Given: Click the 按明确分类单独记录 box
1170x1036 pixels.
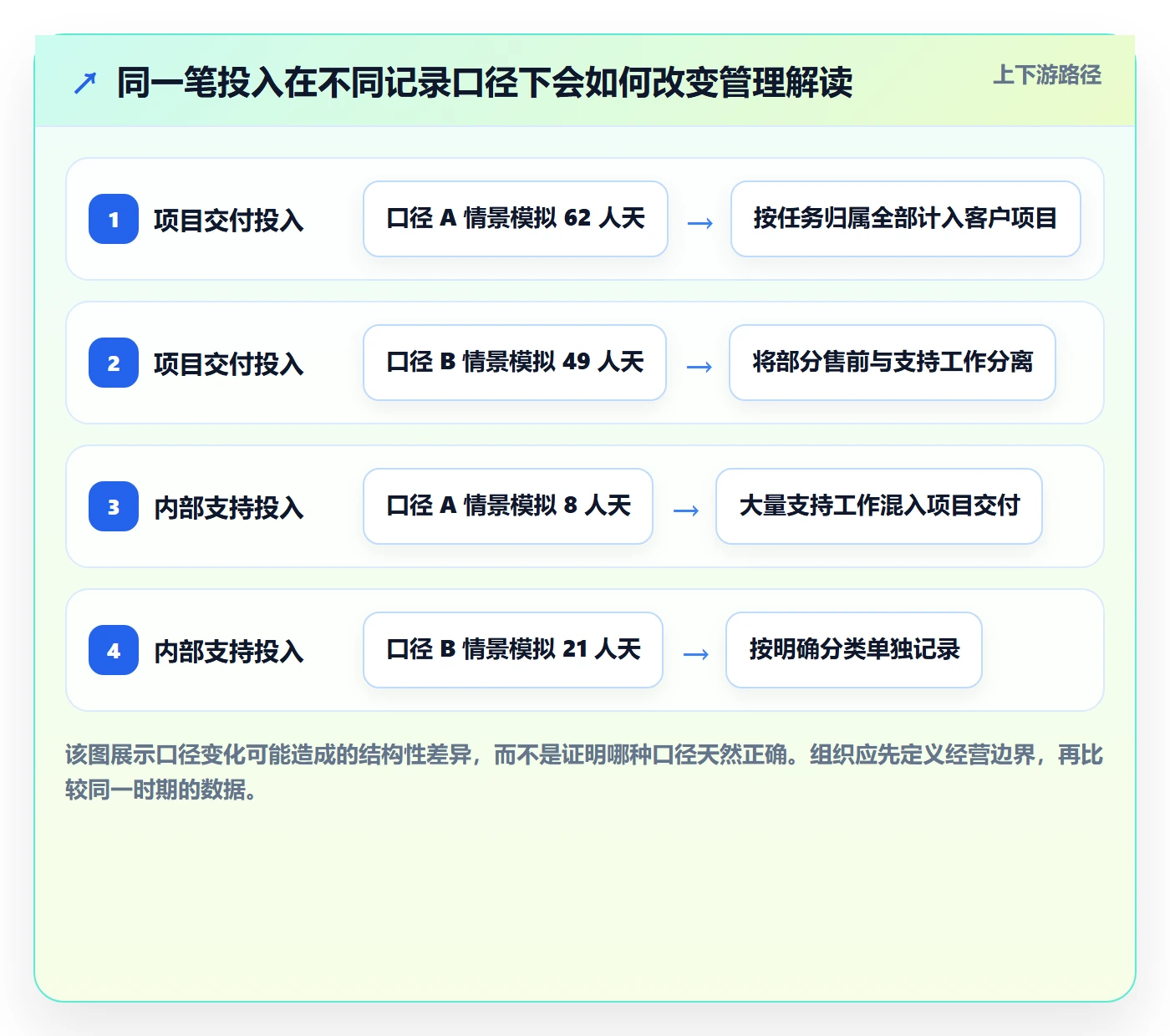Looking at the screenshot, I should (854, 650).
